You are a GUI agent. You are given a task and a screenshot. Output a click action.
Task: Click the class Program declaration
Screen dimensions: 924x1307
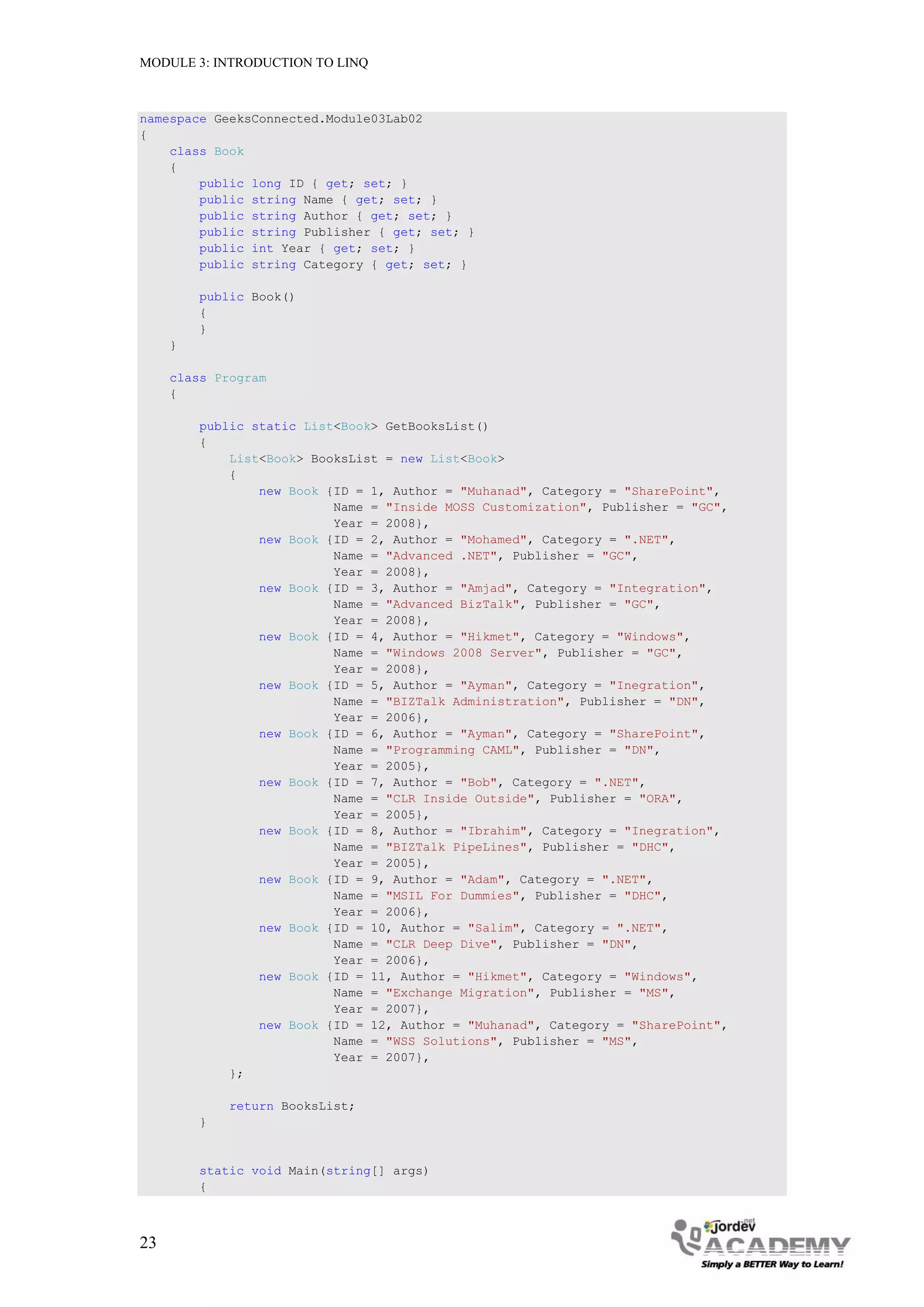tap(217, 378)
